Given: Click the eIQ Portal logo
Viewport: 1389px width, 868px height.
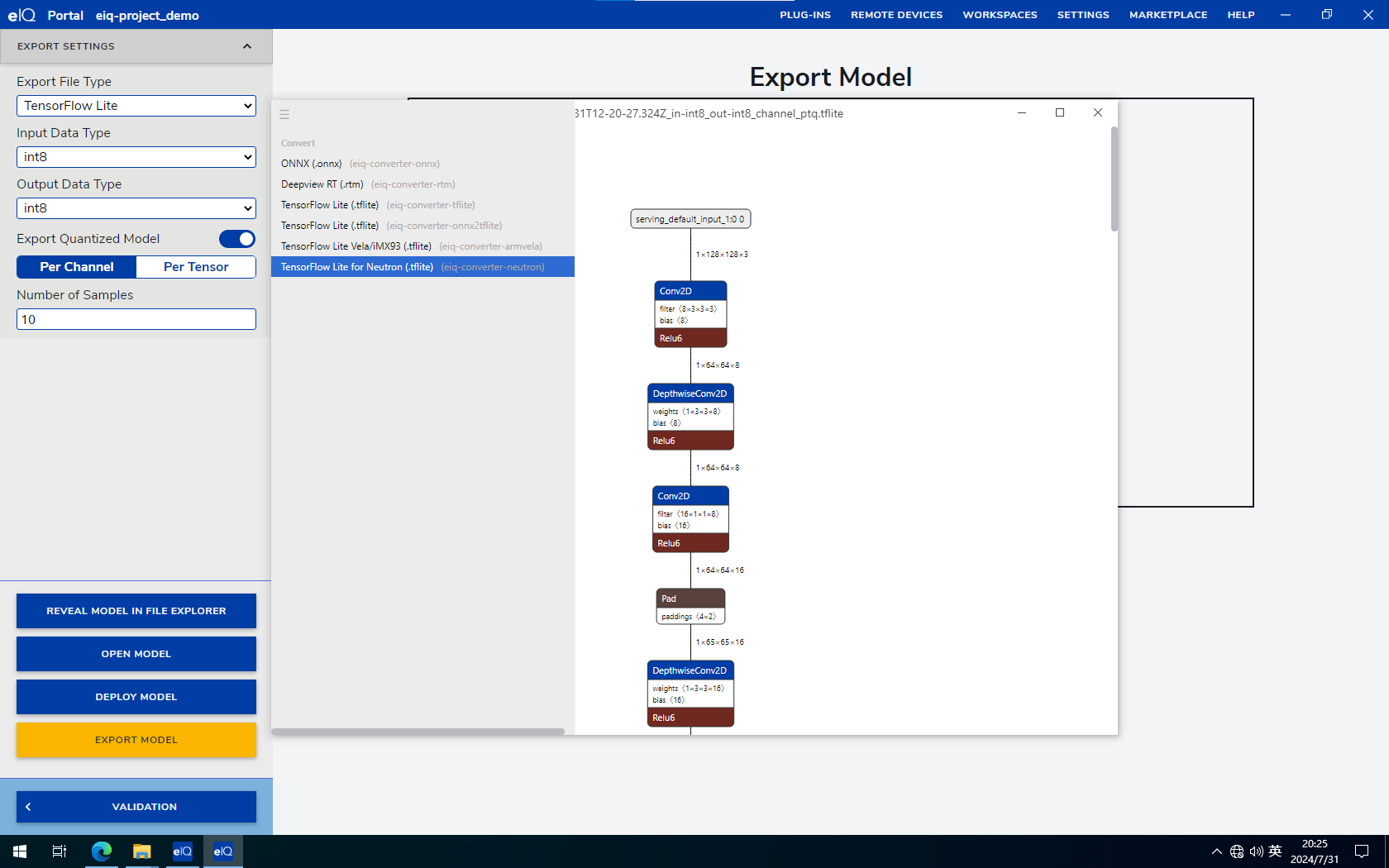Looking at the screenshot, I should [x=22, y=15].
